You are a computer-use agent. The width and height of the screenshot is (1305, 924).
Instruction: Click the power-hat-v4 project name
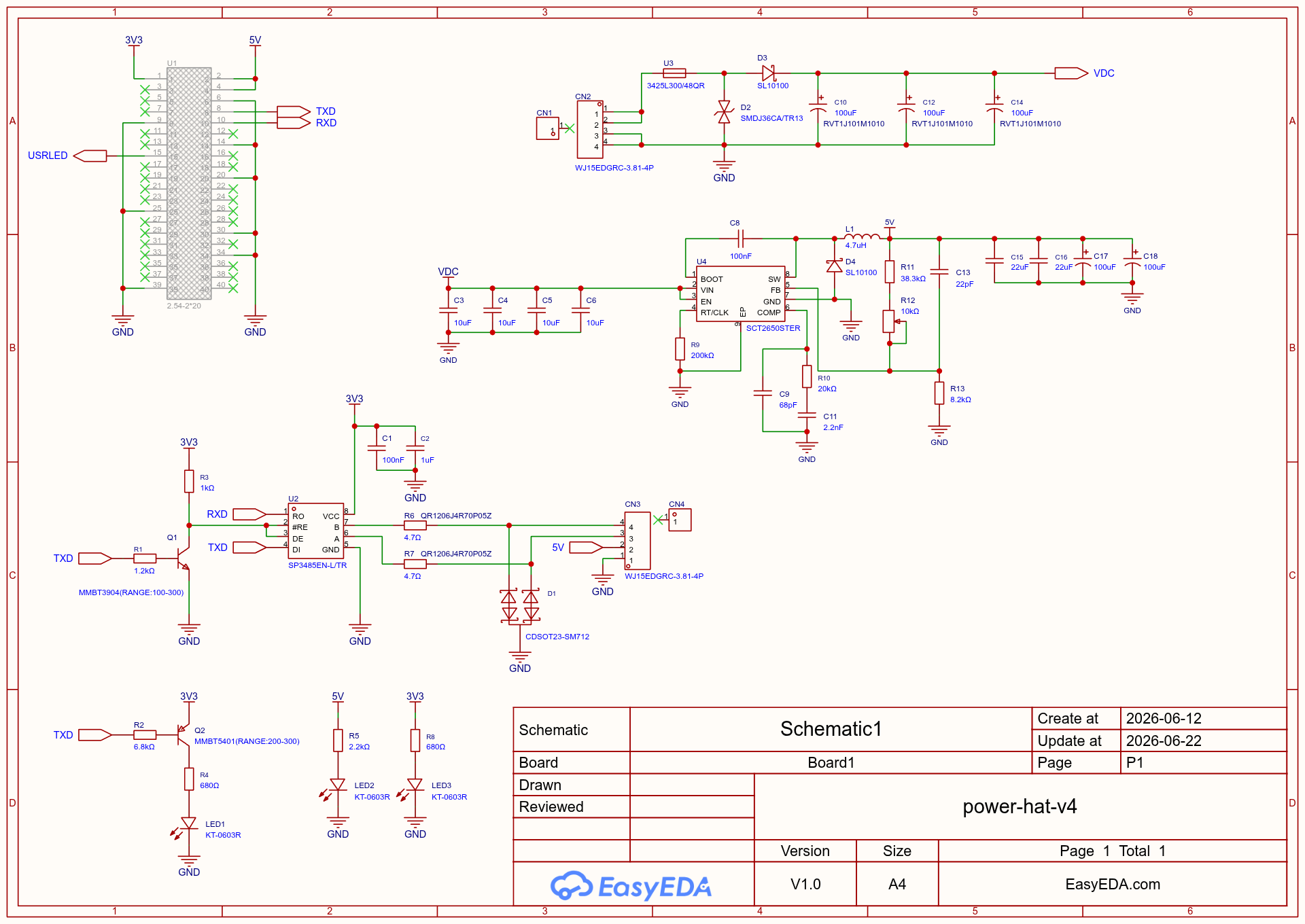click(1020, 806)
